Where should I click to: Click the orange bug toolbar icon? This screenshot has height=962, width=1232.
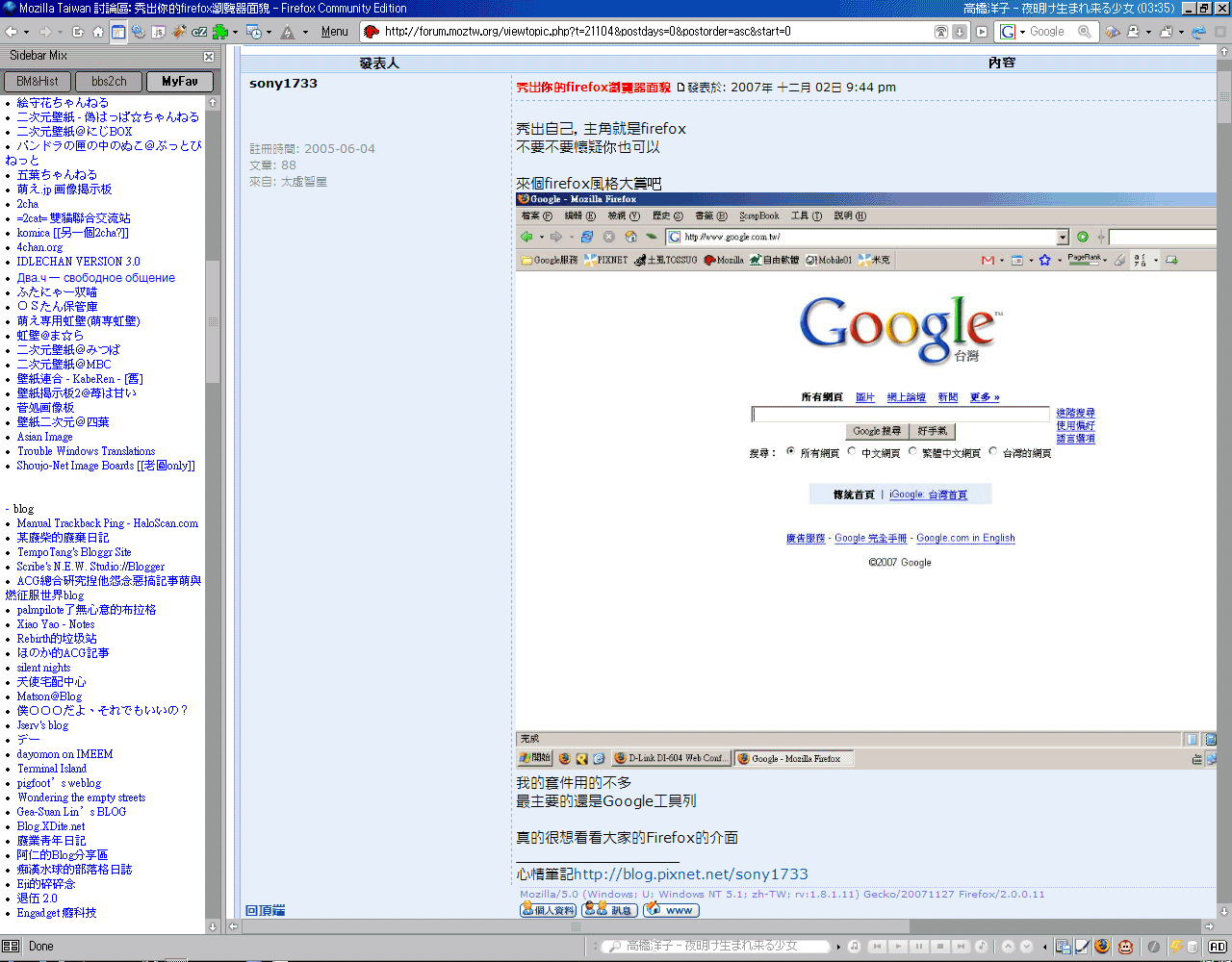pyautogui.click(x=179, y=32)
